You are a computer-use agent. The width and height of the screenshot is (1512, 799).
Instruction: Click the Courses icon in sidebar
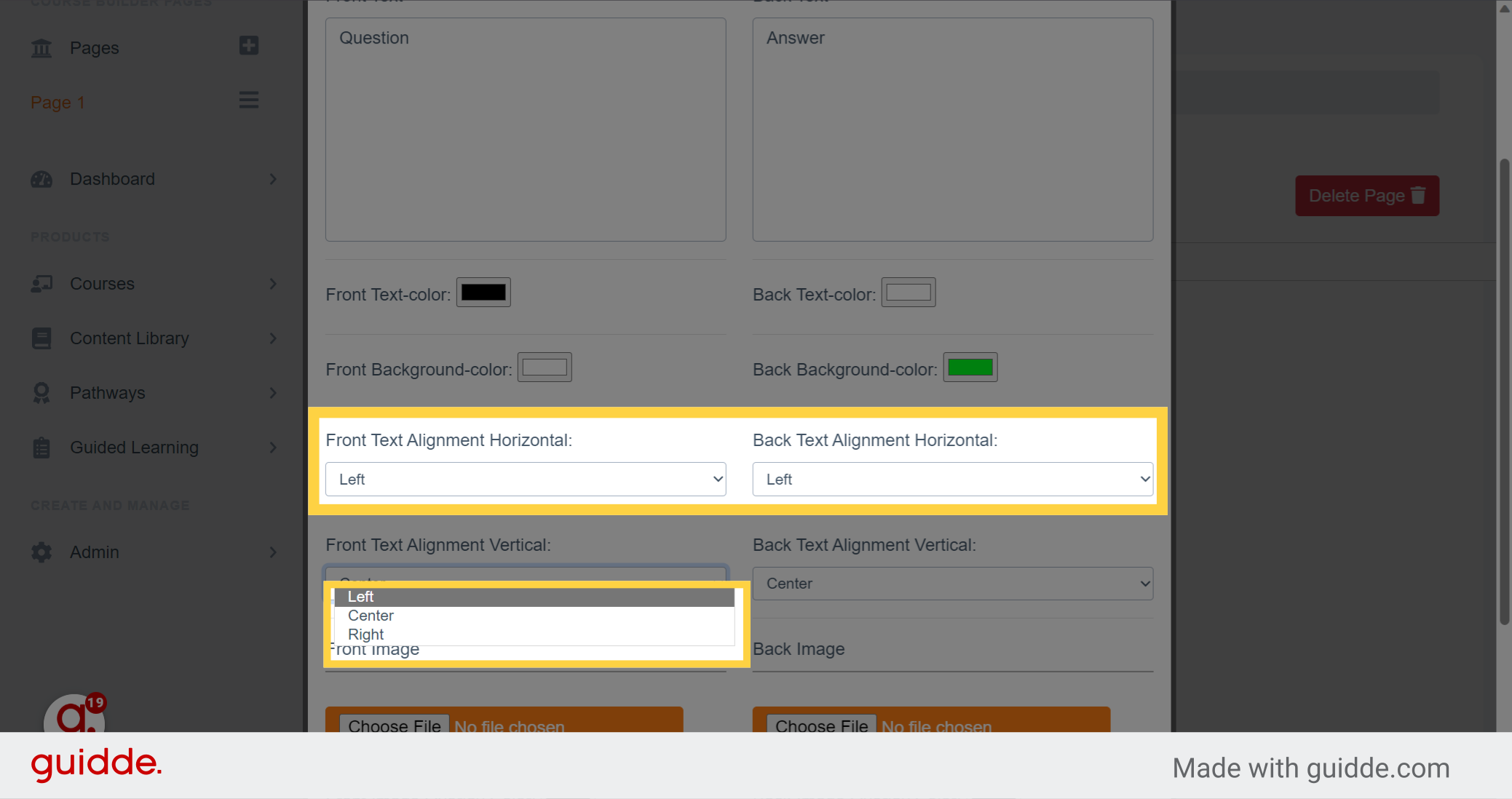[44, 283]
